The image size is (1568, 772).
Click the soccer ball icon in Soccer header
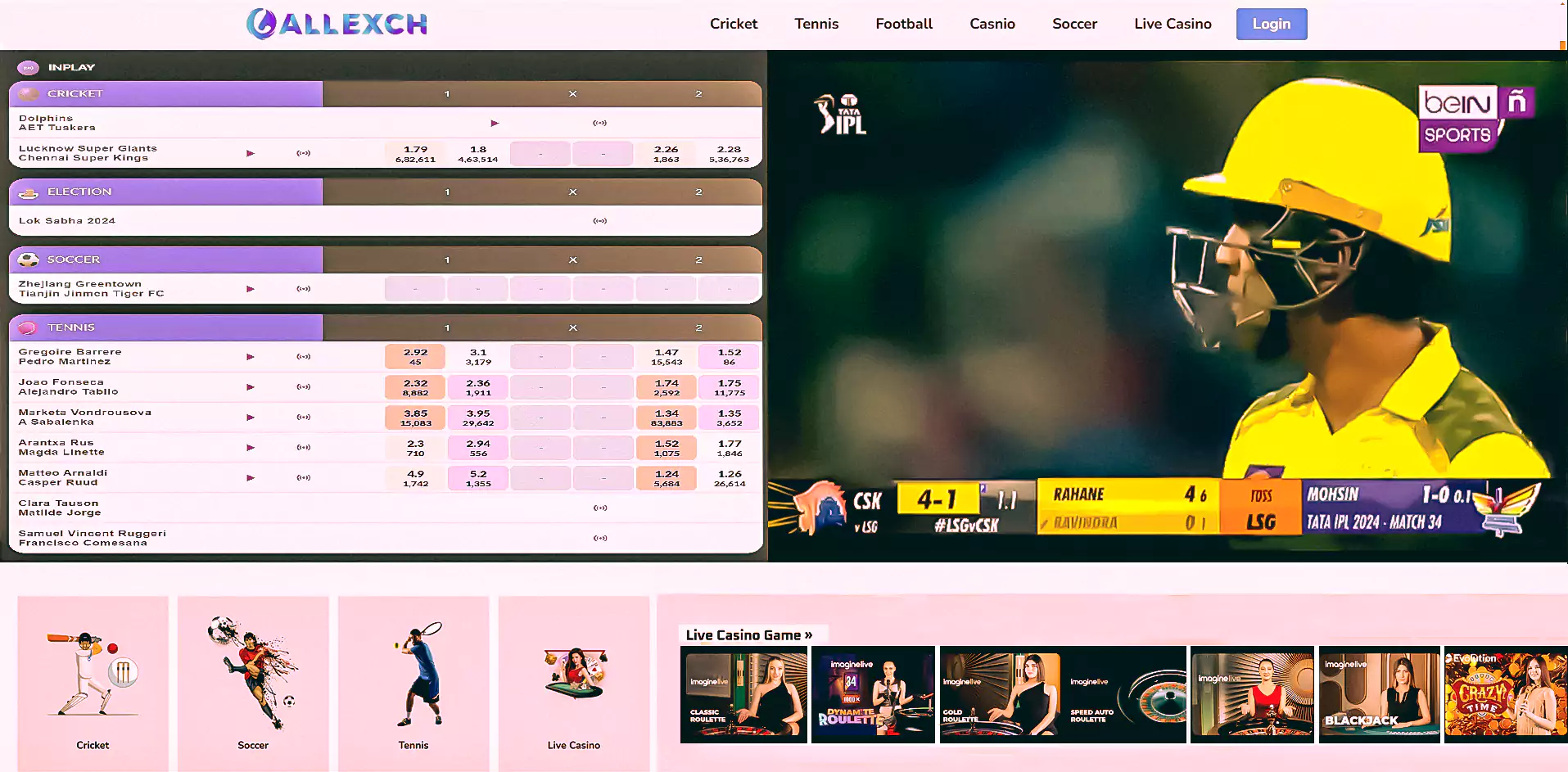pos(29,260)
